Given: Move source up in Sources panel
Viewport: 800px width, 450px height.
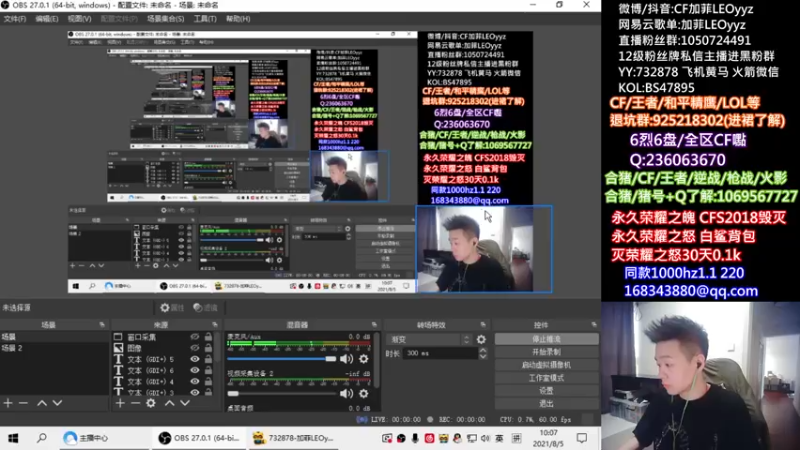Looking at the screenshot, I should [169, 403].
